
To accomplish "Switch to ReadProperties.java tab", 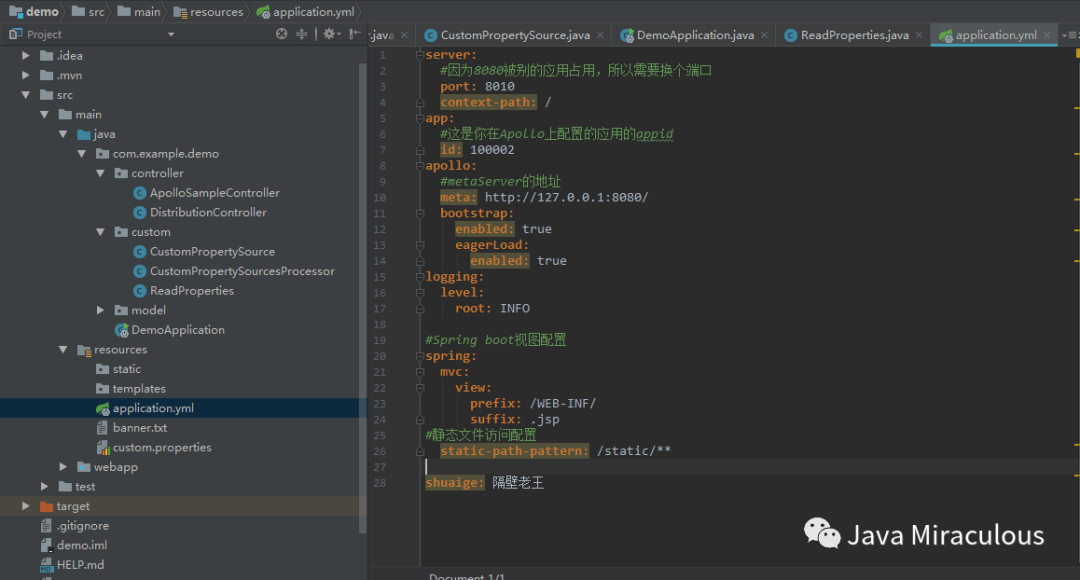I will tap(854, 35).
